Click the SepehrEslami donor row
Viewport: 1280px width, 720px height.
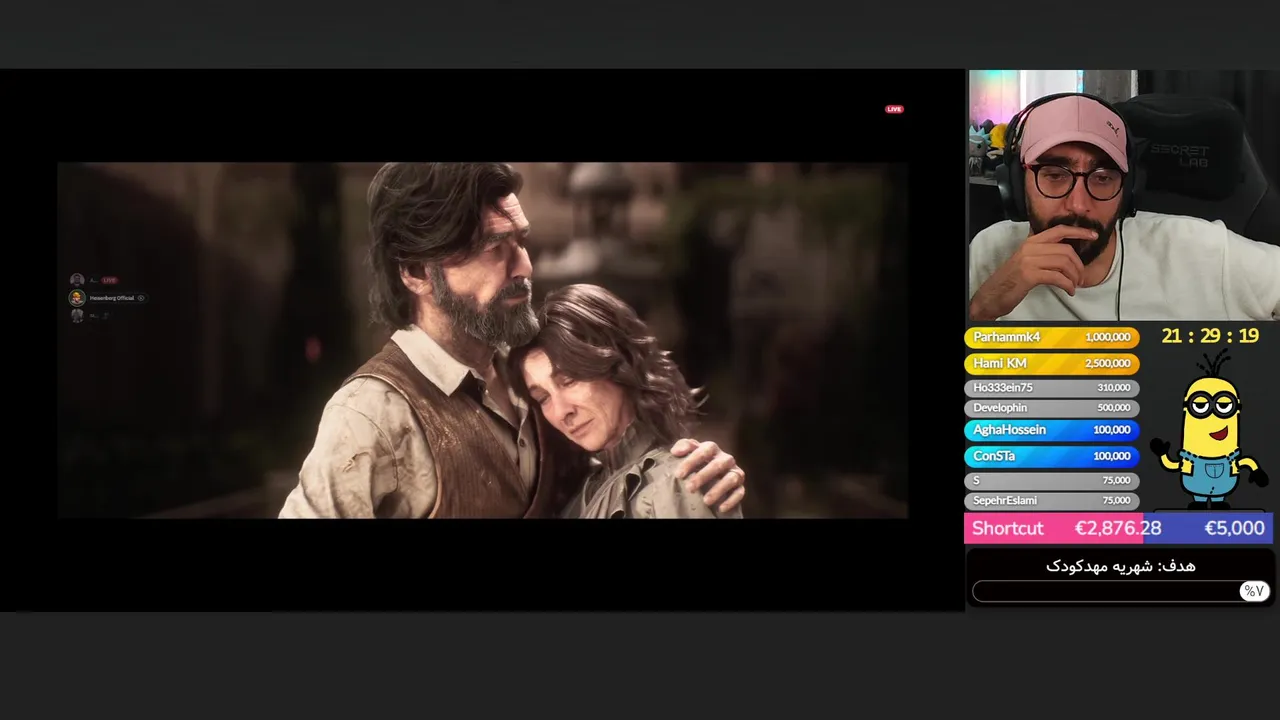[1051, 500]
